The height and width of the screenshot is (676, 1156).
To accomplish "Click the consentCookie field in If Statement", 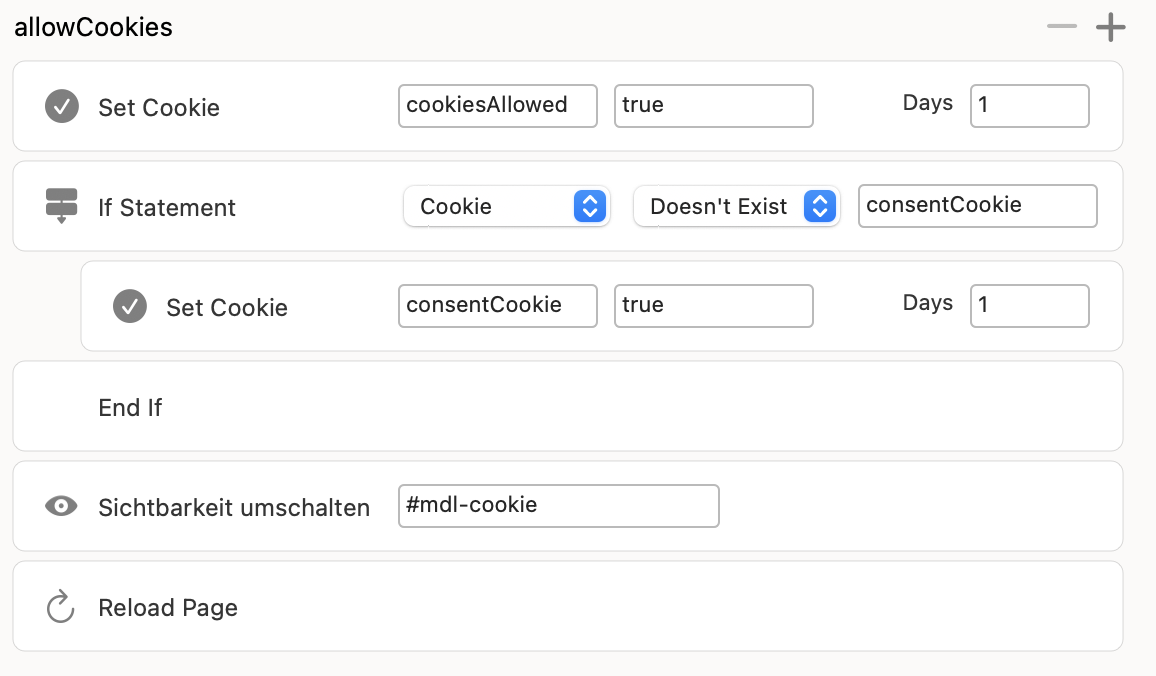I will (977, 205).
